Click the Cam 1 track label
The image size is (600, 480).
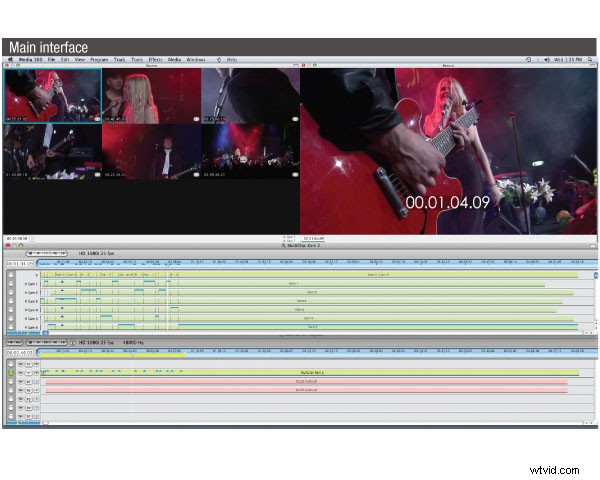click(31, 284)
